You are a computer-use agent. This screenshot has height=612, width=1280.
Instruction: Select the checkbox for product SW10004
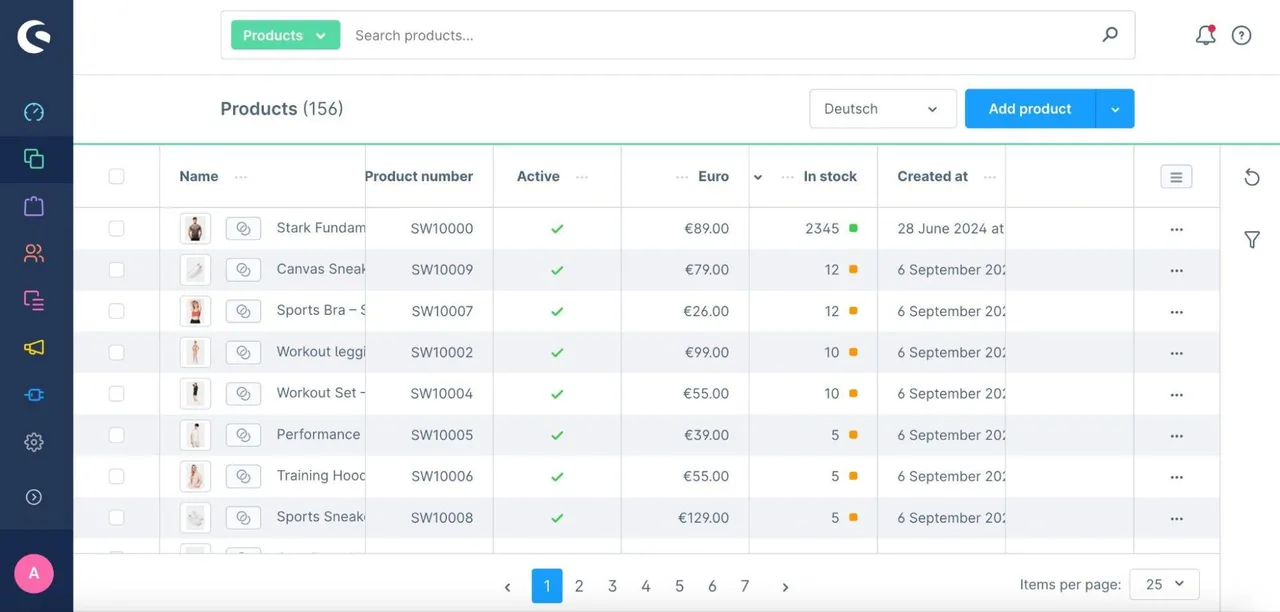116,394
